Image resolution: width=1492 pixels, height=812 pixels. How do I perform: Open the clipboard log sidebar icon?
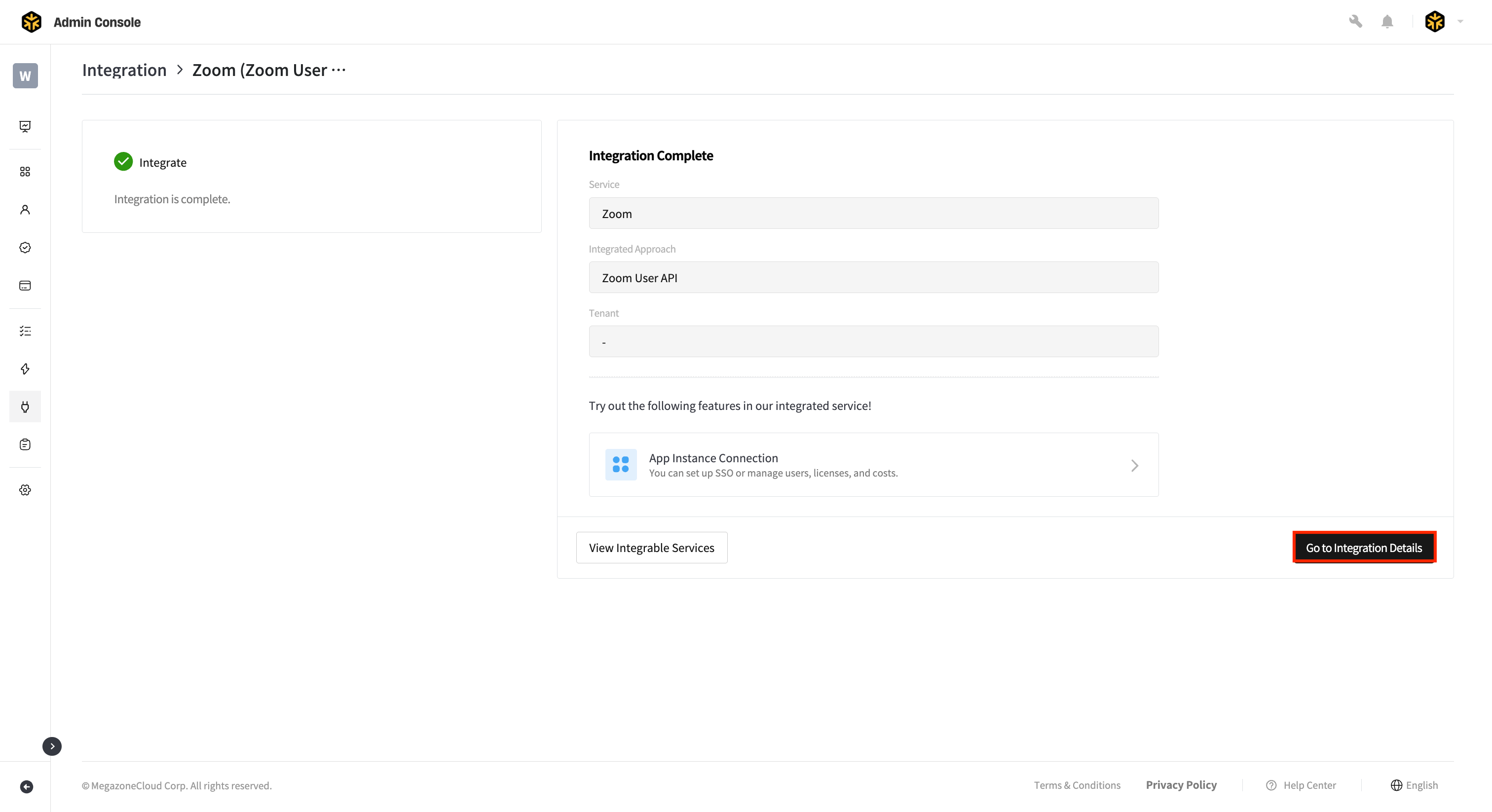(25, 444)
